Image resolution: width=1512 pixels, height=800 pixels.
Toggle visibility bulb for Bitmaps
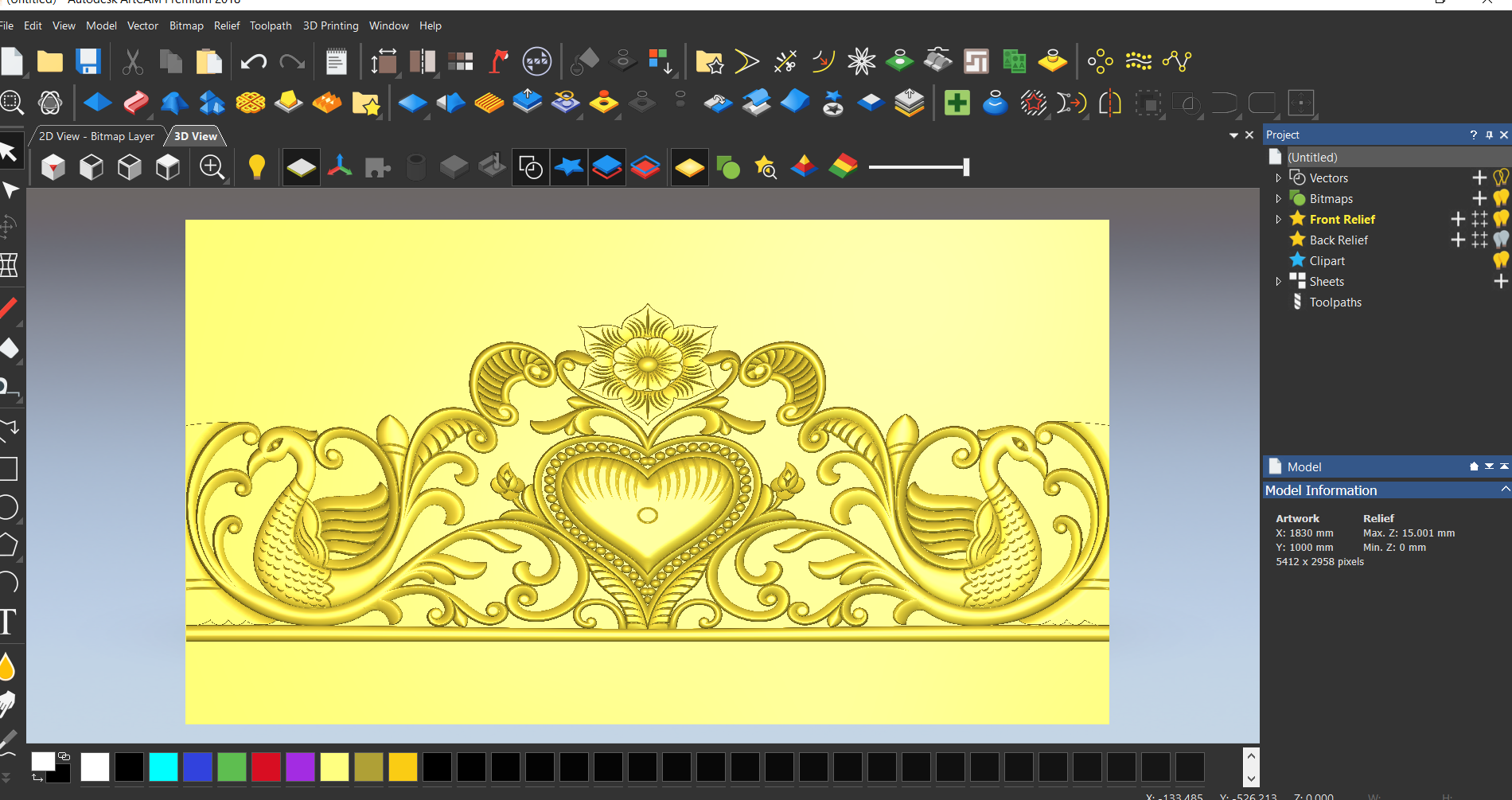point(1501,198)
